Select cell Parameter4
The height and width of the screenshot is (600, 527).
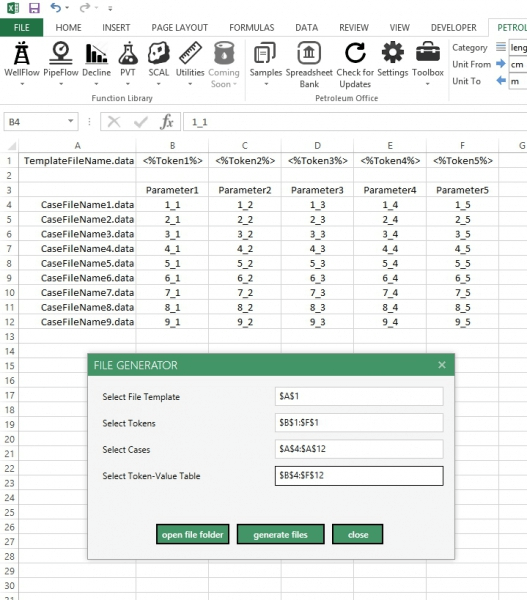tap(390, 190)
